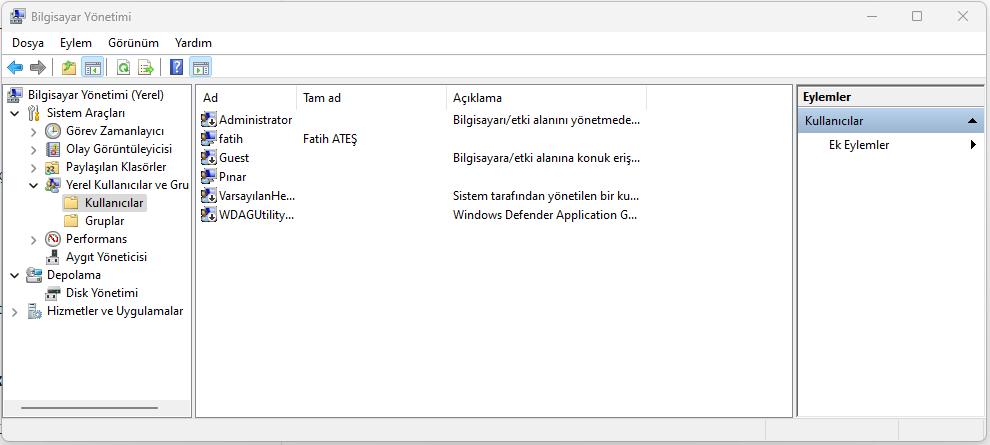Collapse the Kullanıcılar actions section arrow

(x=972, y=121)
